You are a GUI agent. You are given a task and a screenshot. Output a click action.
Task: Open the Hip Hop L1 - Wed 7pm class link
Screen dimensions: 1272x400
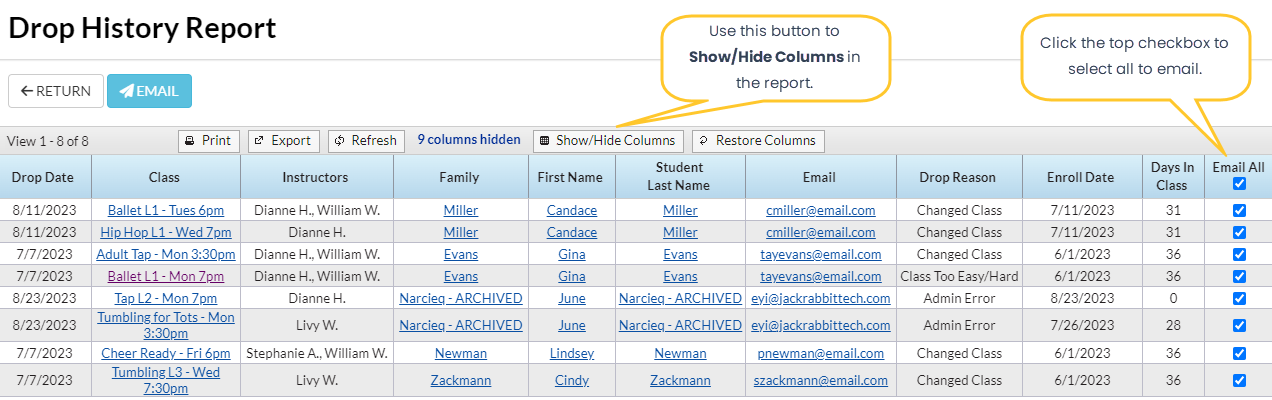point(165,232)
